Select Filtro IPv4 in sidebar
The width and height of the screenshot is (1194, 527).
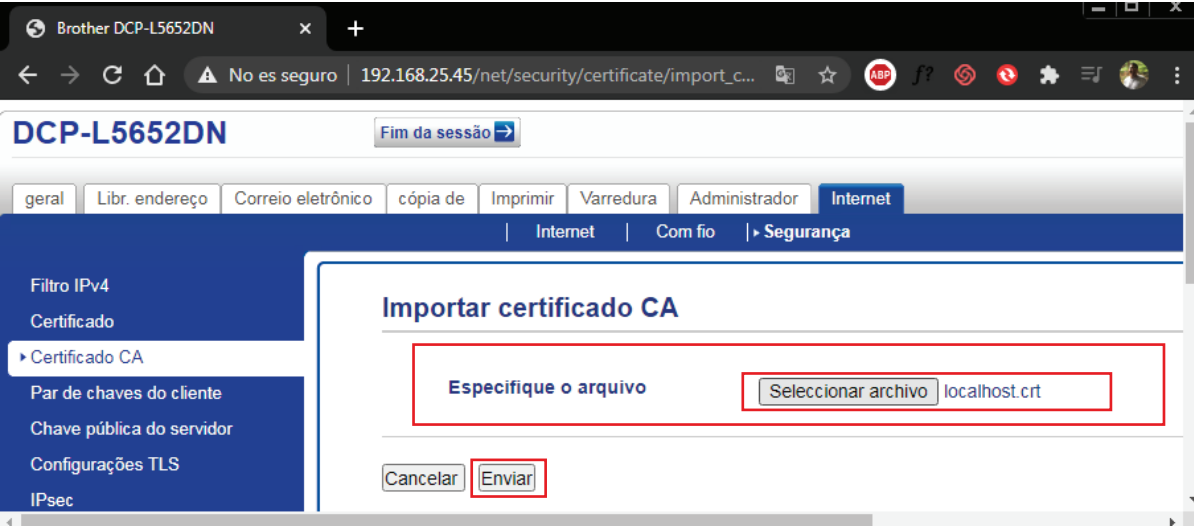(x=70, y=286)
